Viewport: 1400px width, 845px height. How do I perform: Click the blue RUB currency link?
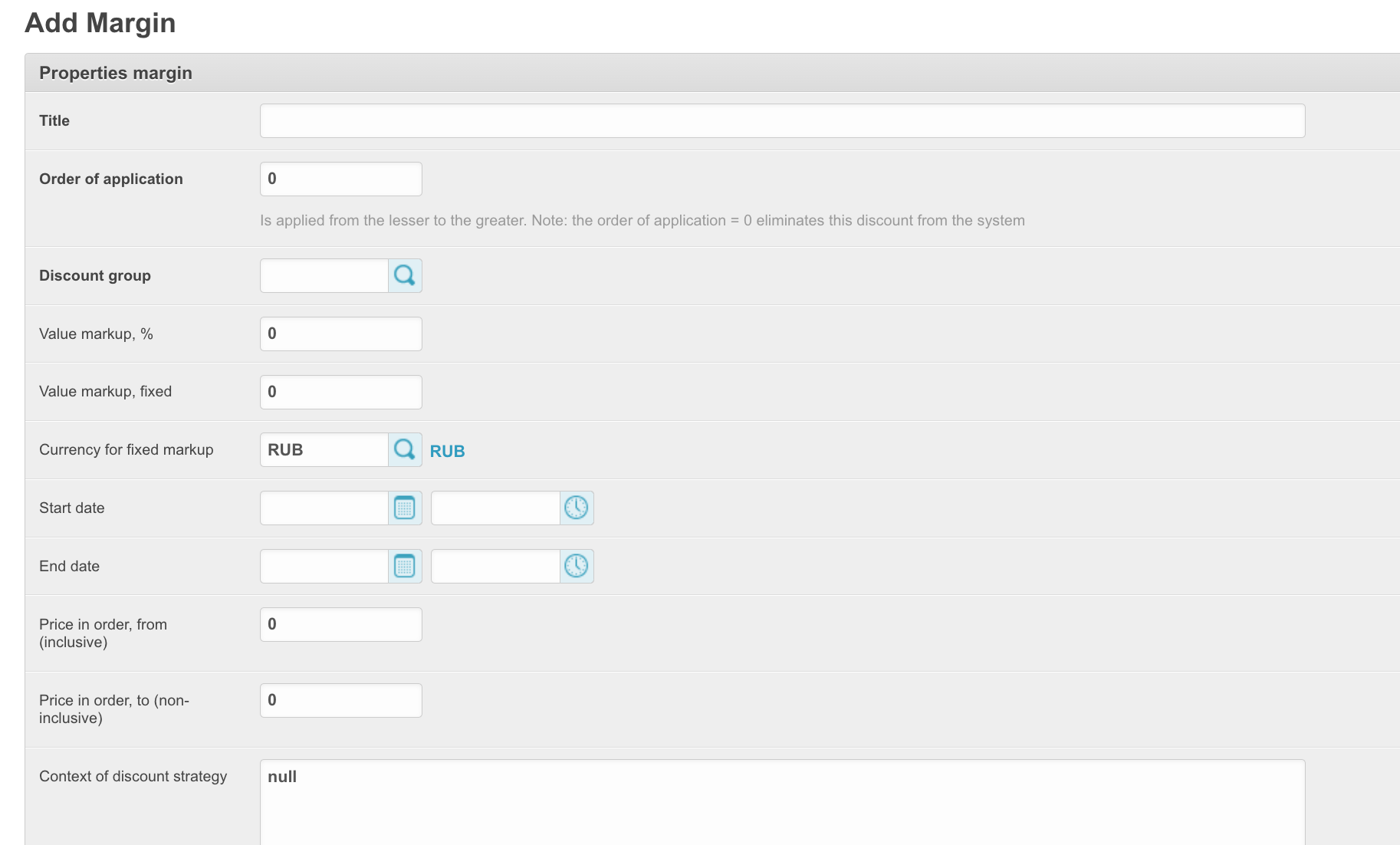click(447, 451)
